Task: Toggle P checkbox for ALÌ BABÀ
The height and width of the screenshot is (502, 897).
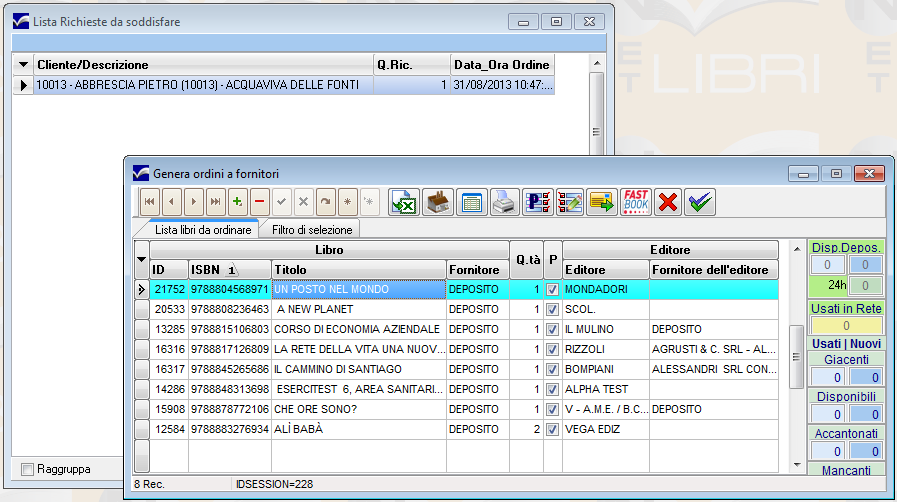Action: 552,429
